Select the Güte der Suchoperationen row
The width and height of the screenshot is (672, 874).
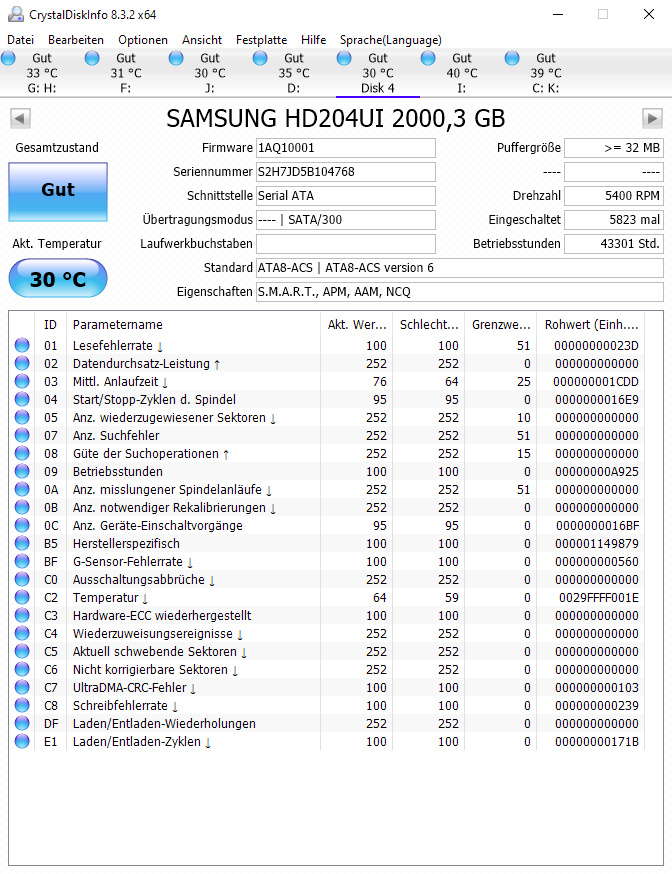tap(327, 454)
